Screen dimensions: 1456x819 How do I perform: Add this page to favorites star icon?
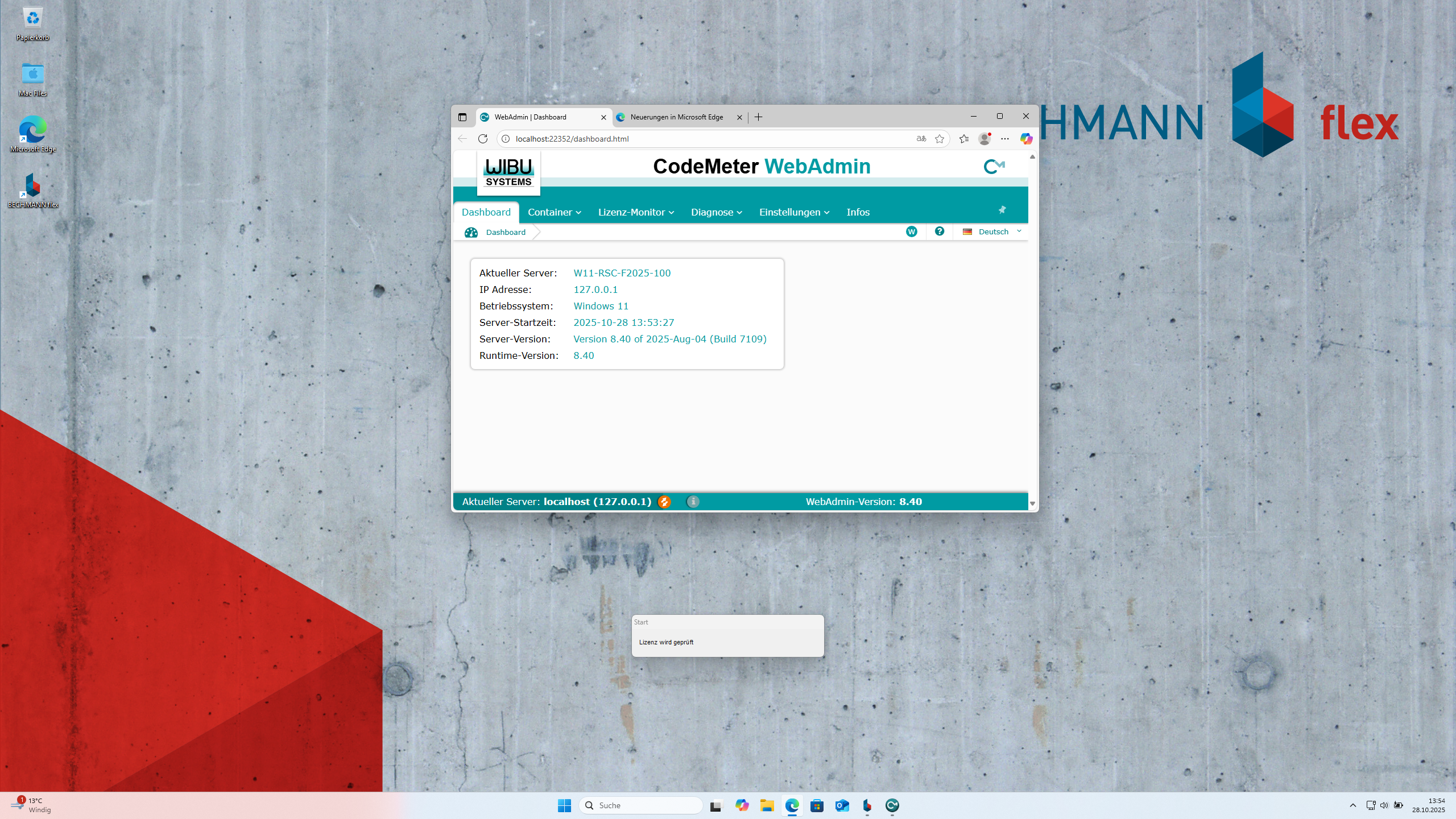pyautogui.click(x=940, y=139)
